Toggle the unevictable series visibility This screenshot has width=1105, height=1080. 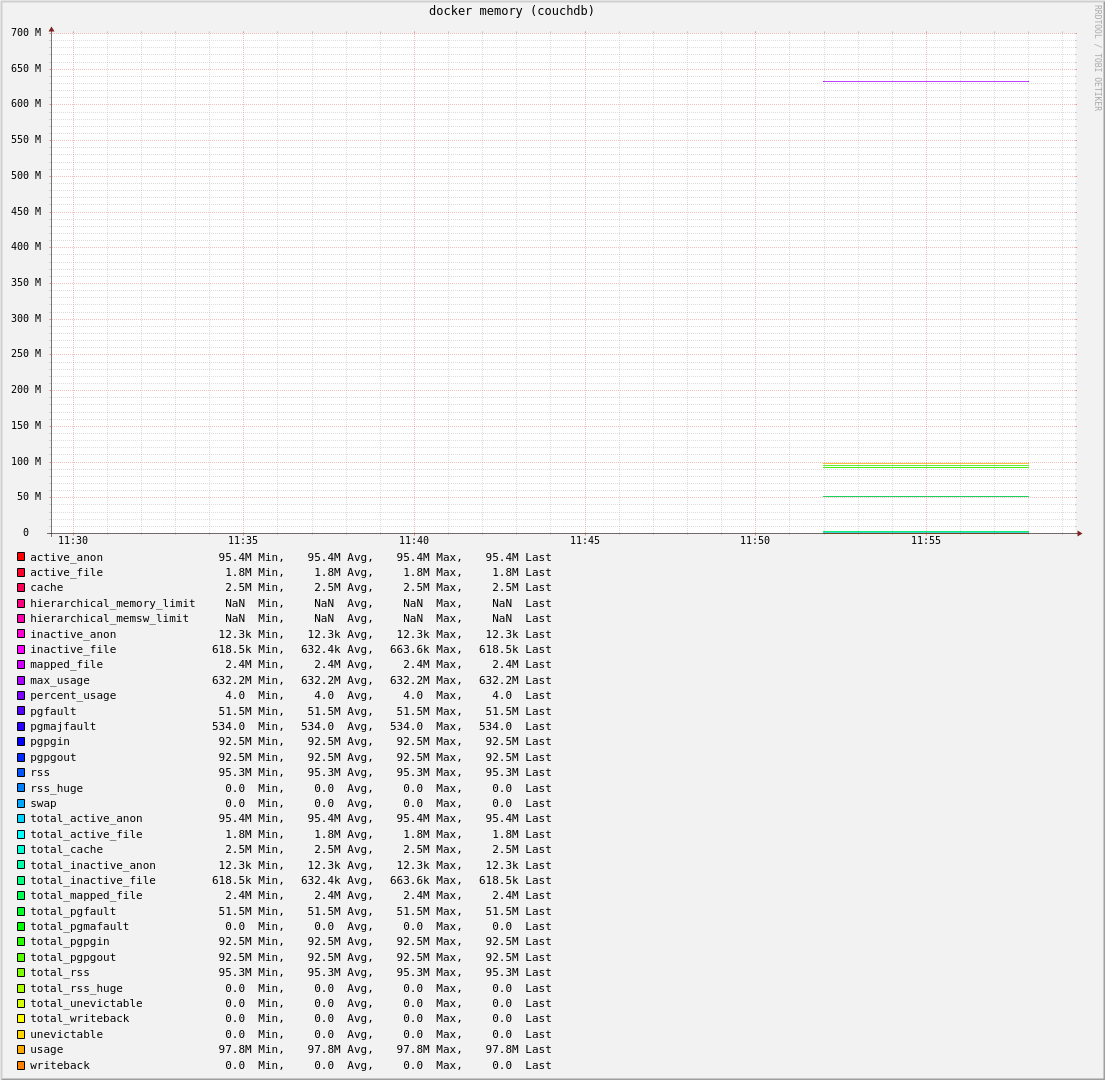pos(21,1034)
